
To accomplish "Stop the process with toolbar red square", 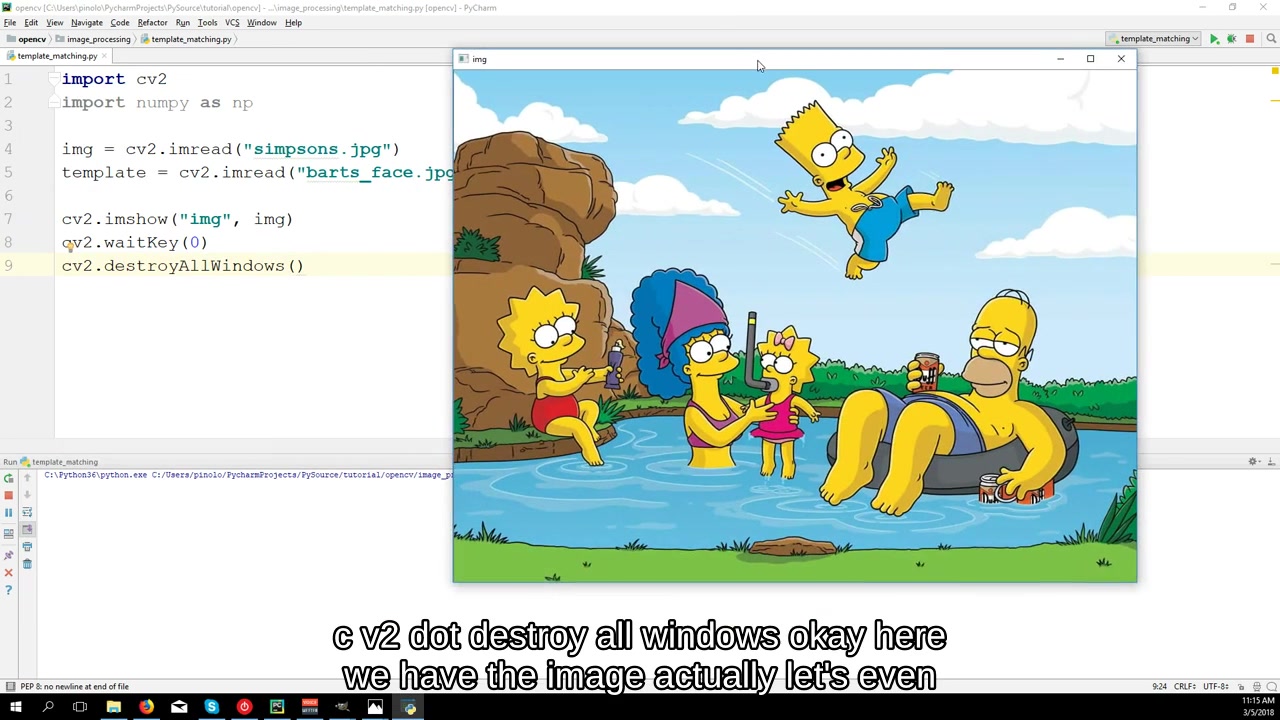I will [x=1250, y=39].
